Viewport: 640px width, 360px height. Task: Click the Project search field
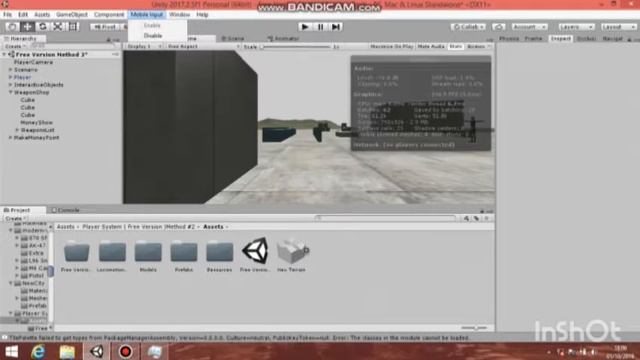click(x=386, y=218)
